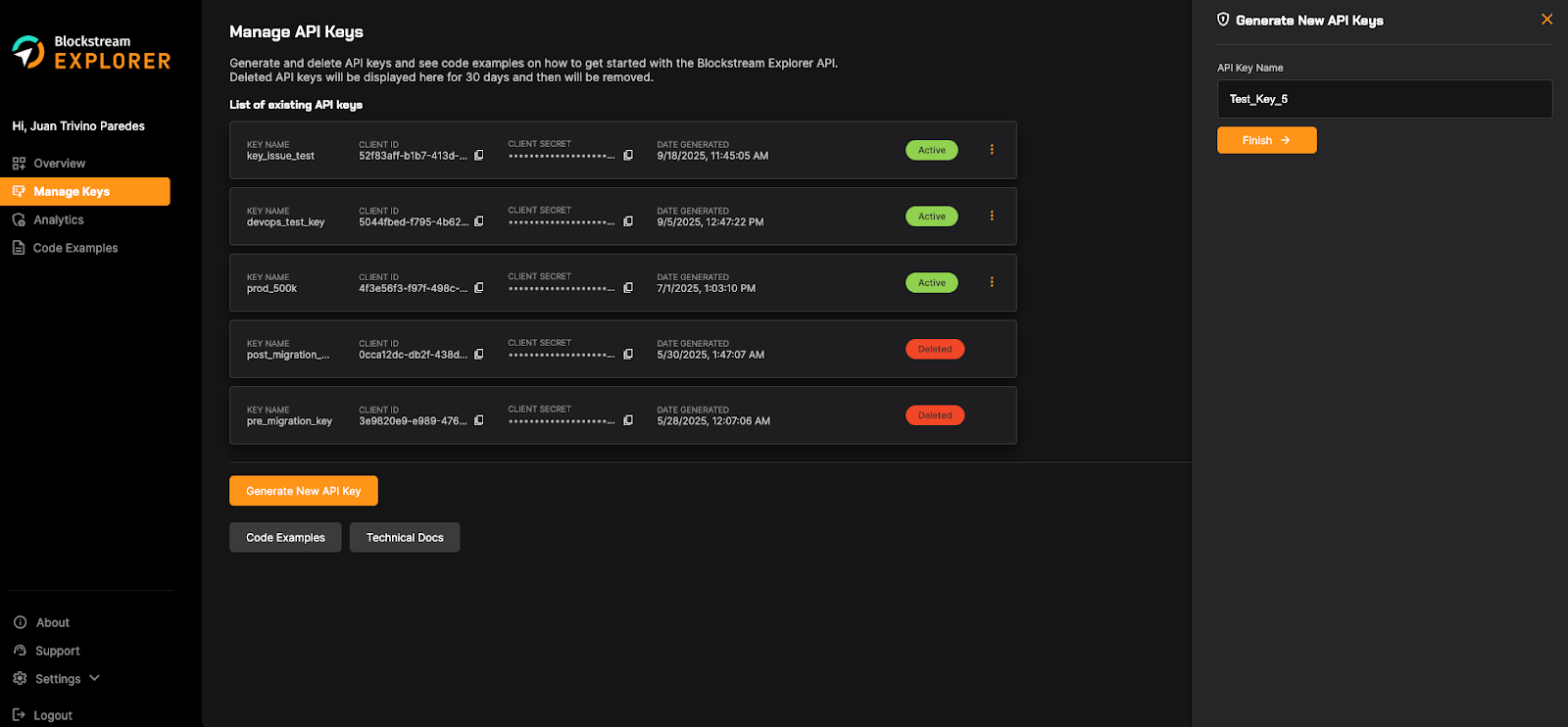Copy client secret of pre_migration_key
The width and height of the screenshot is (1568, 727).
(628, 420)
